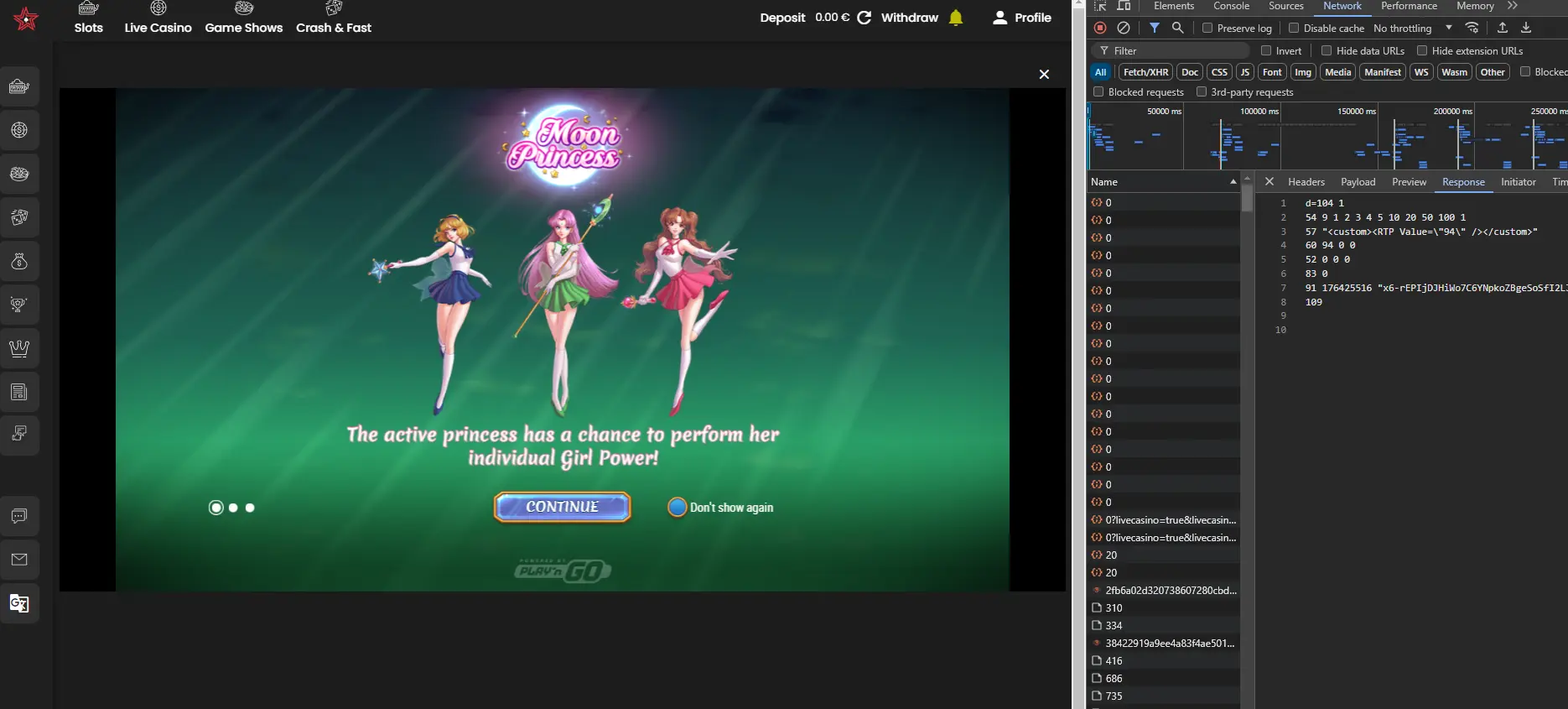Toggle the network filter funnel icon
This screenshot has width=1568, height=709.
pos(1155,28)
